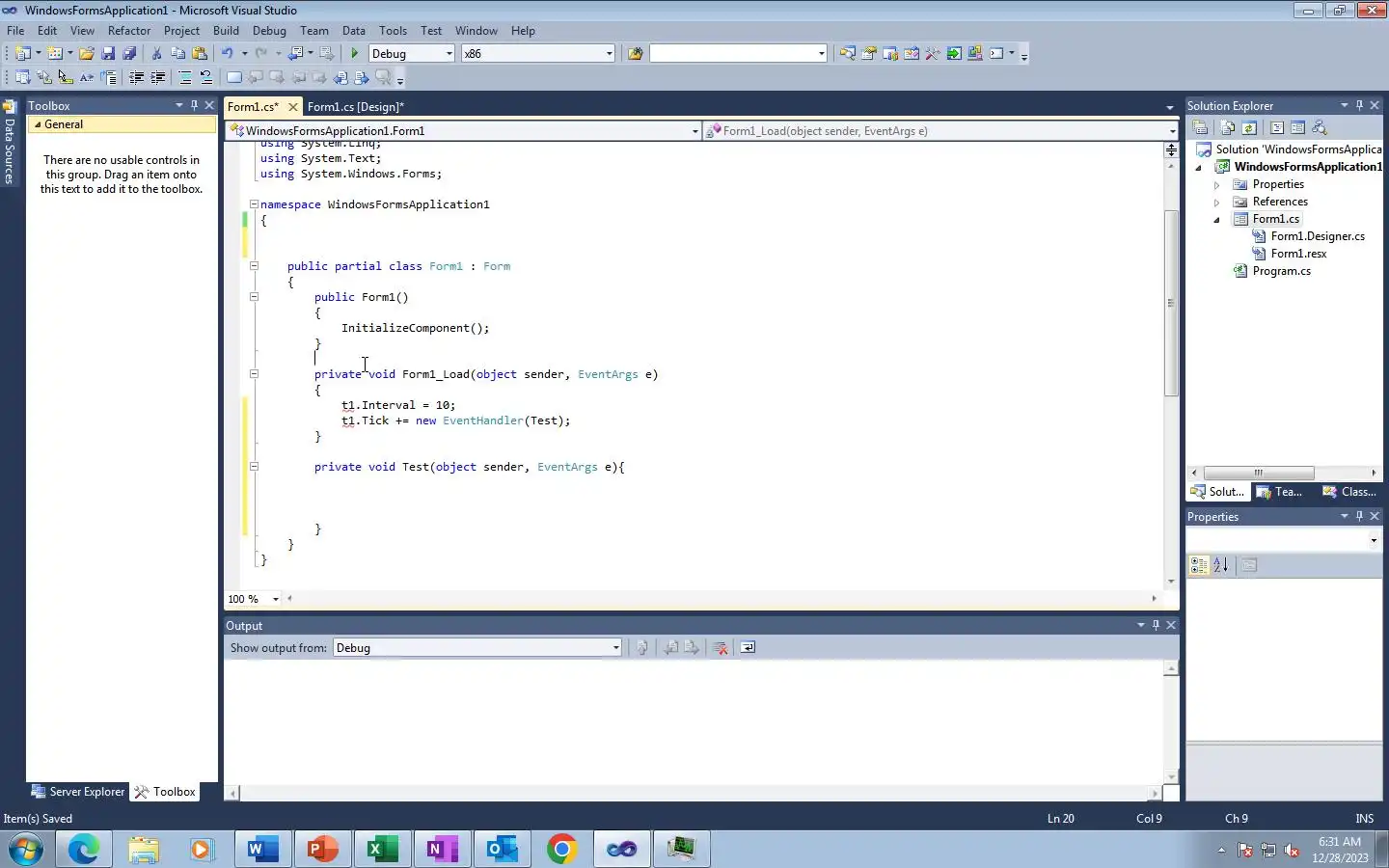Click the Properties object selector combo box
The image size is (1389, 868).
click(x=1284, y=540)
